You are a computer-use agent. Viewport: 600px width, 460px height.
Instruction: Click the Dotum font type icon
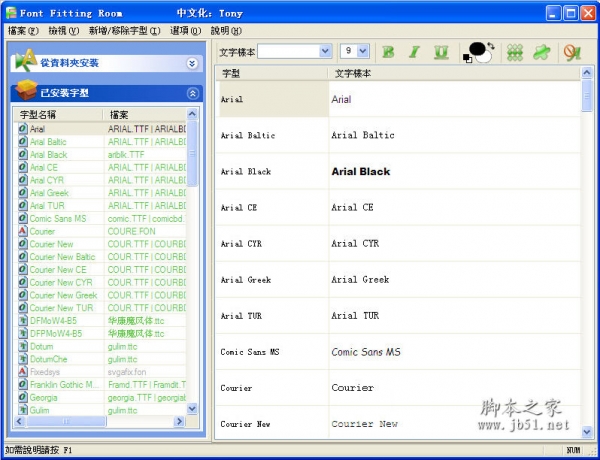tap(23, 346)
